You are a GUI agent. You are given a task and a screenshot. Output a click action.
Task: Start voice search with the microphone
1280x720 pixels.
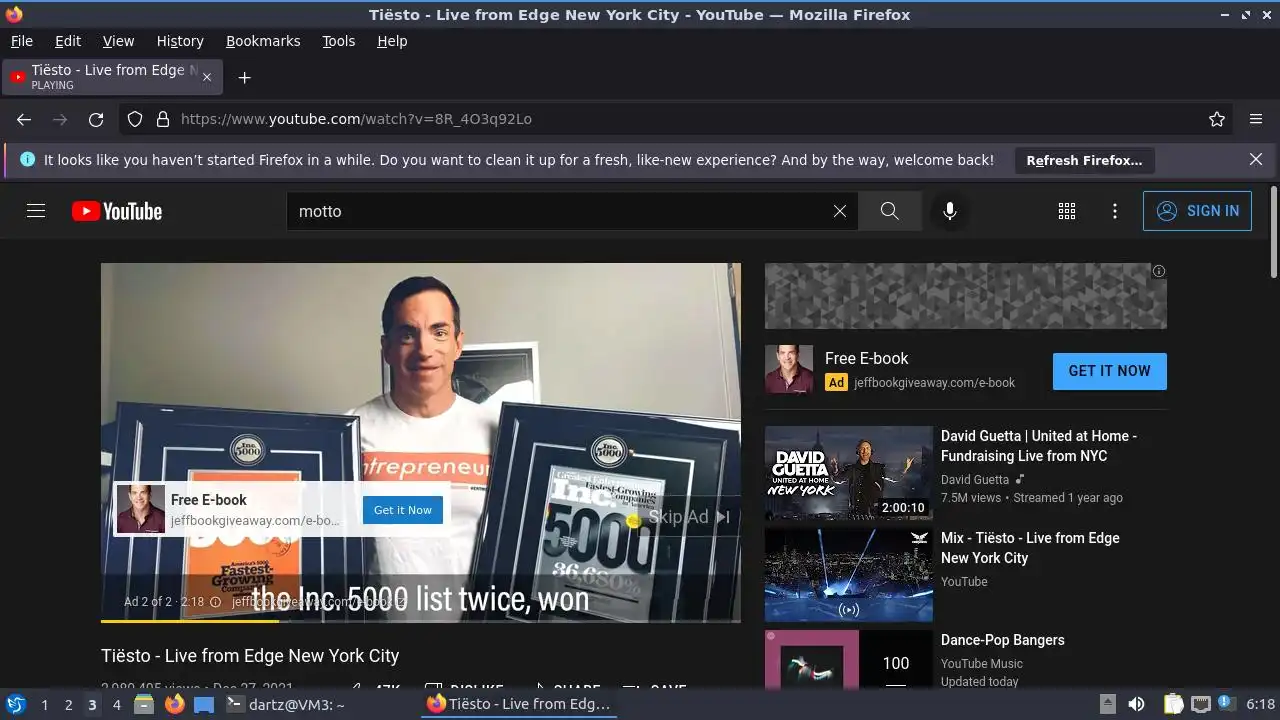pyautogui.click(x=950, y=211)
